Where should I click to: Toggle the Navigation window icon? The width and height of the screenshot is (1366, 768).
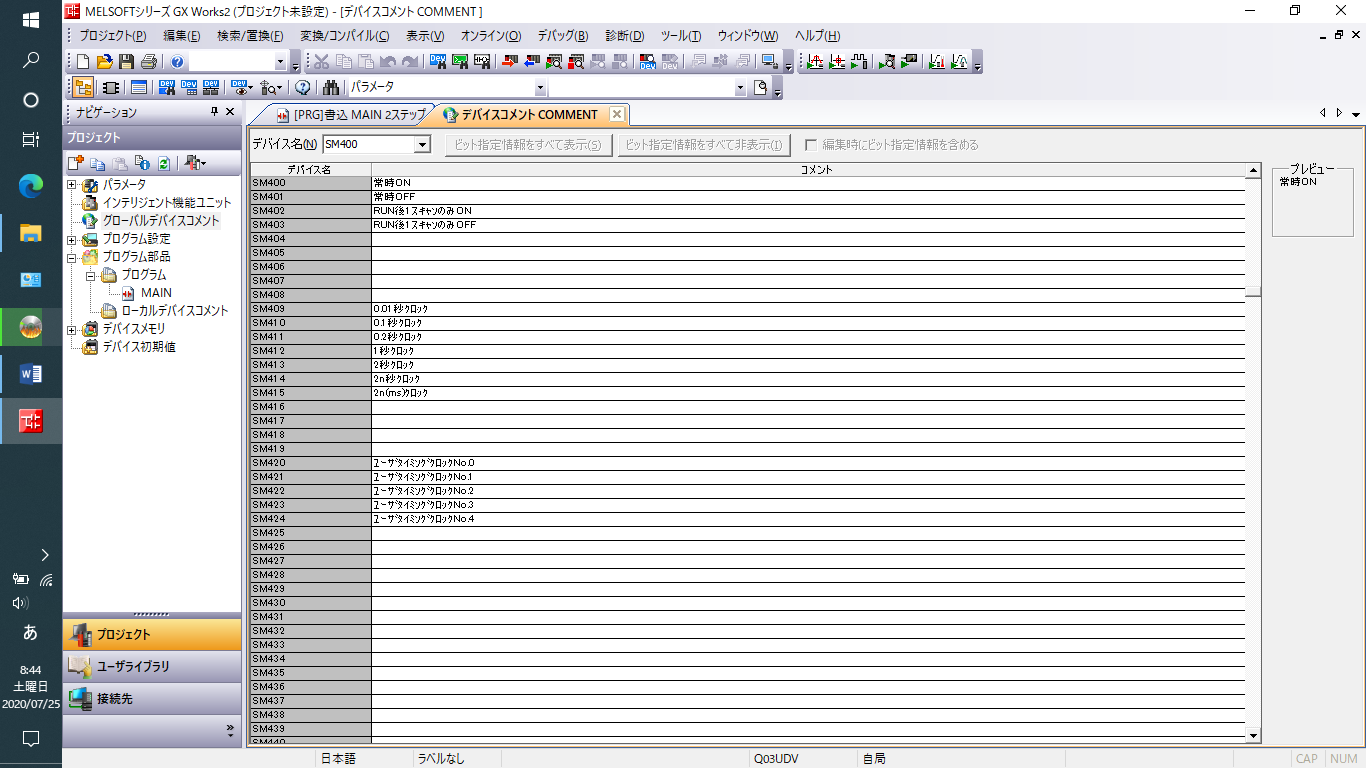(84, 87)
